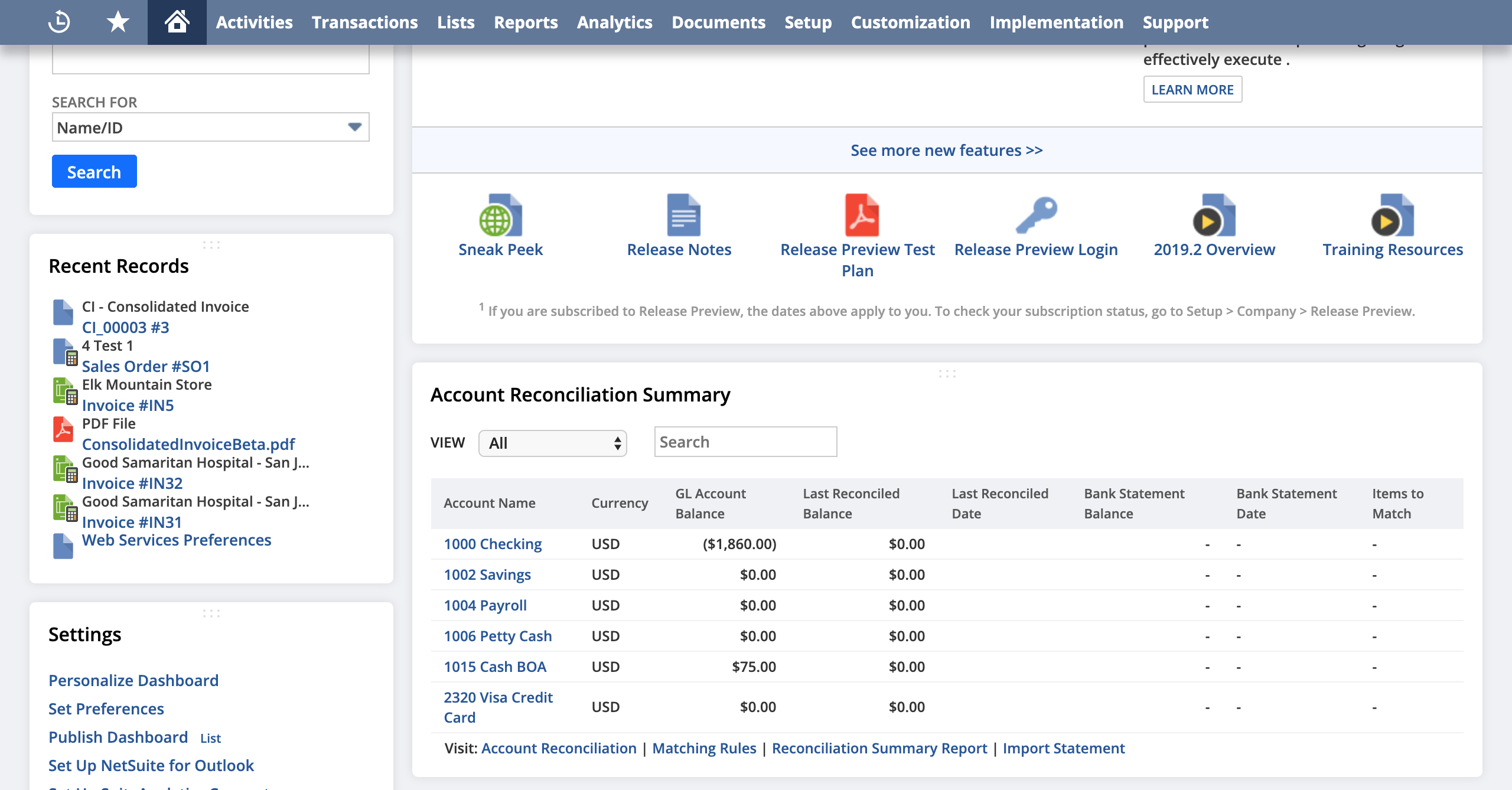Click the Release Preview Login key icon

(1037, 216)
